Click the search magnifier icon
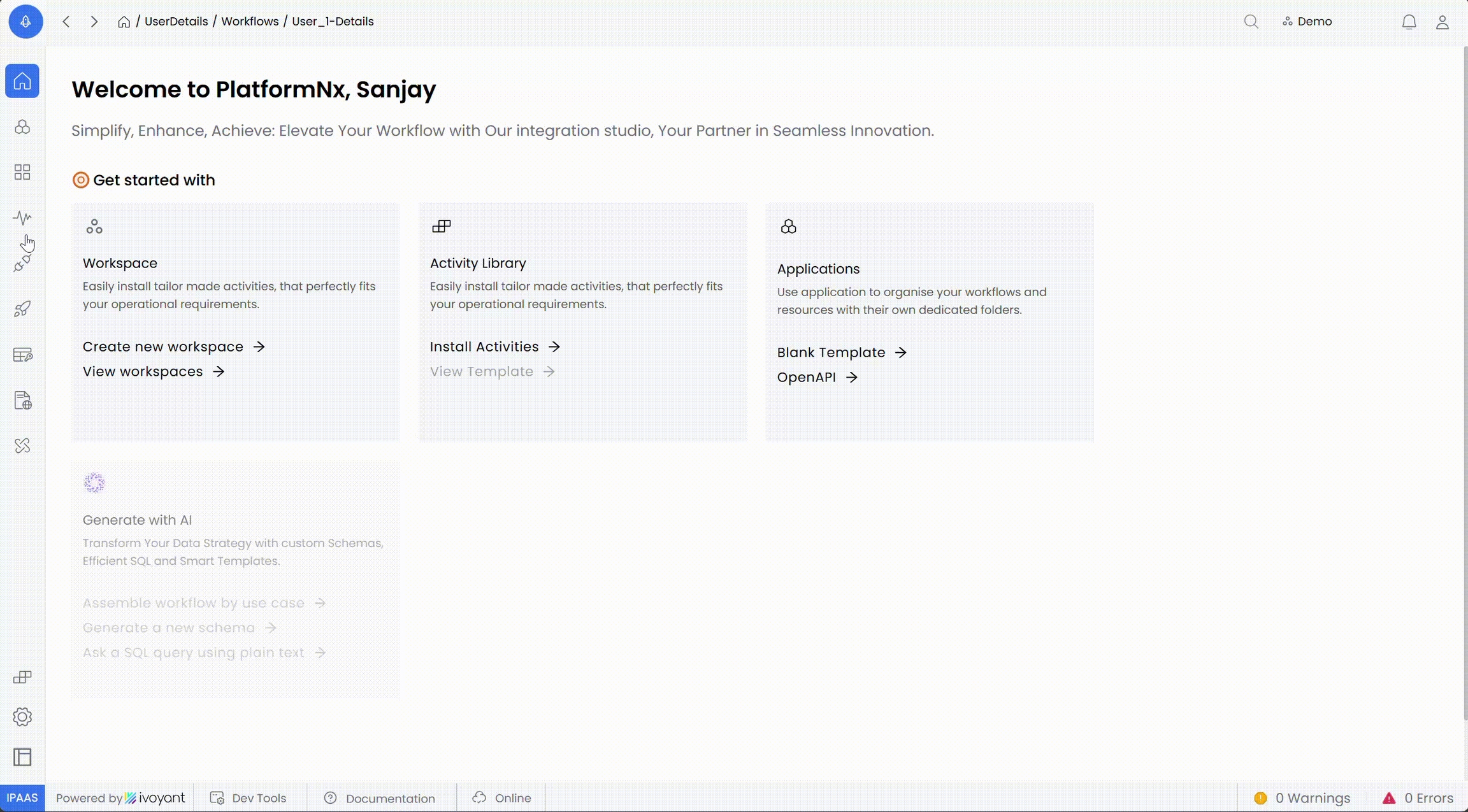The image size is (1468, 812). coord(1251,22)
